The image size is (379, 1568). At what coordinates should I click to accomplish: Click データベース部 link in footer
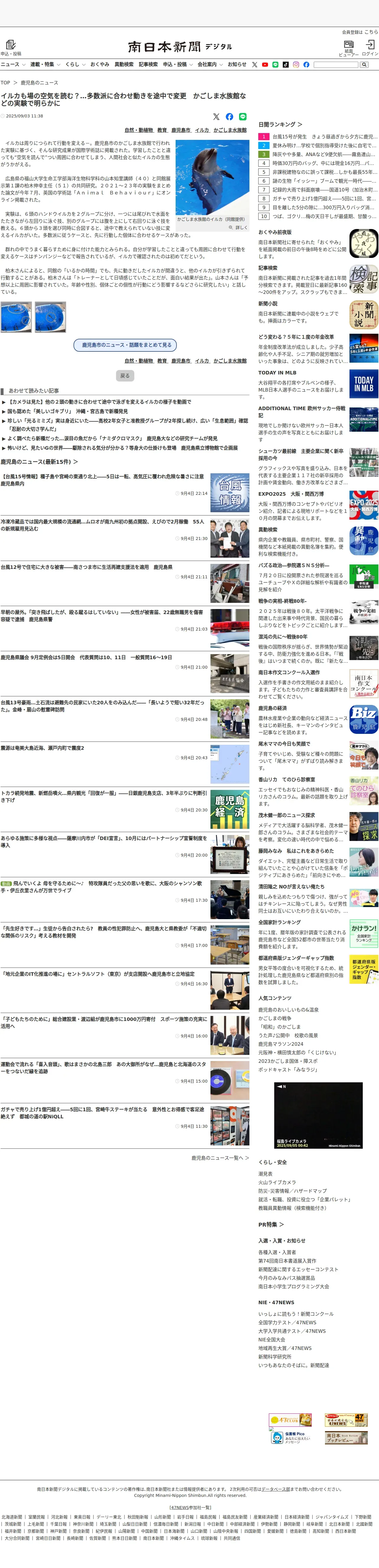click(x=276, y=1489)
